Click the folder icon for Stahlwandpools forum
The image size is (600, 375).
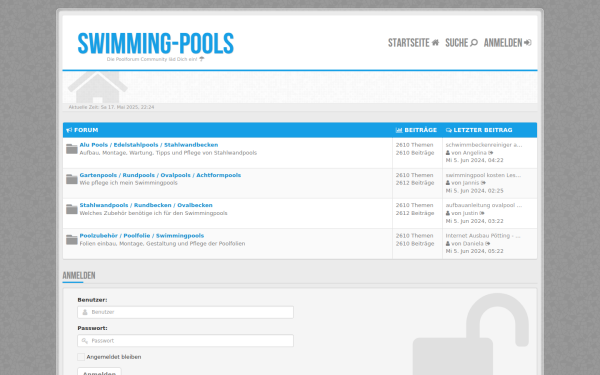(72, 209)
